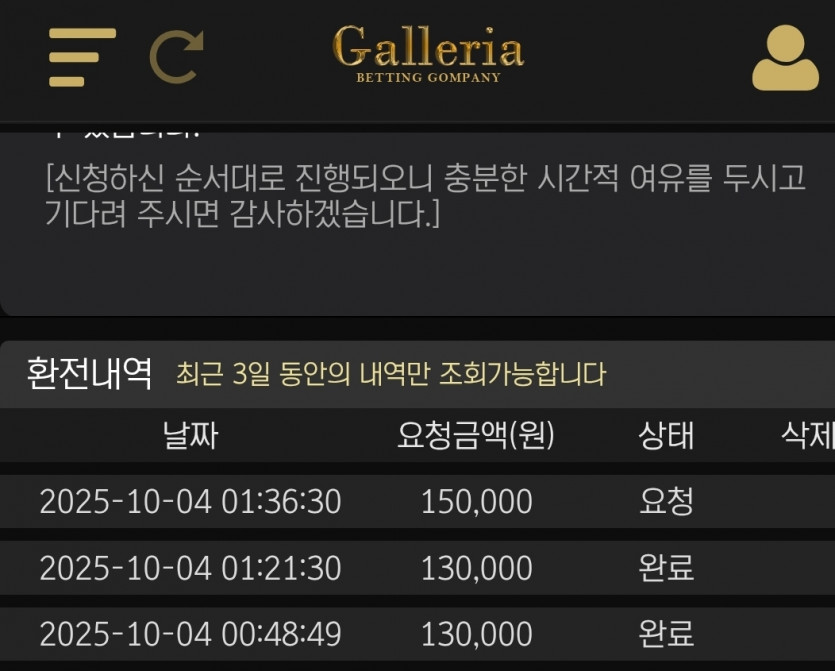Screen dimensions: 835x671
Task: Click the 130,000 amount in the 00:48:49 row
Action: click(476, 634)
